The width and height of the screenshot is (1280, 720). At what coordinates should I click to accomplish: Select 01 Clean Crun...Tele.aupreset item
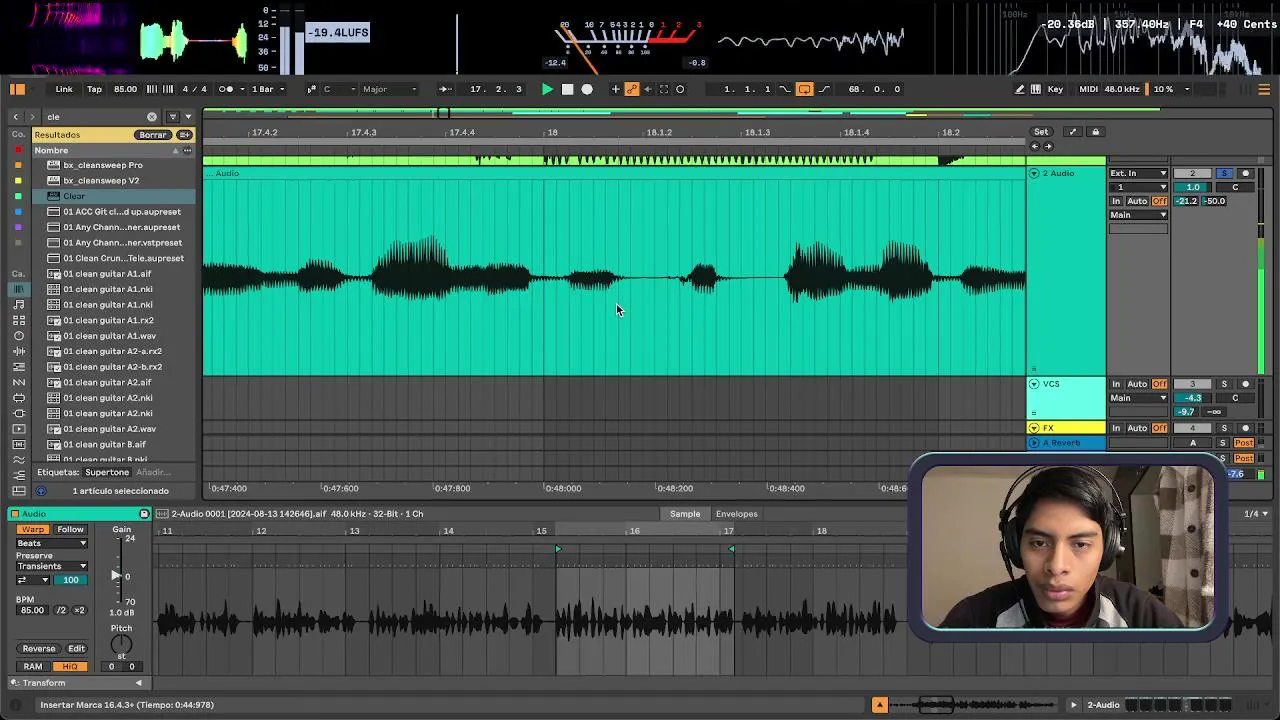(x=124, y=258)
